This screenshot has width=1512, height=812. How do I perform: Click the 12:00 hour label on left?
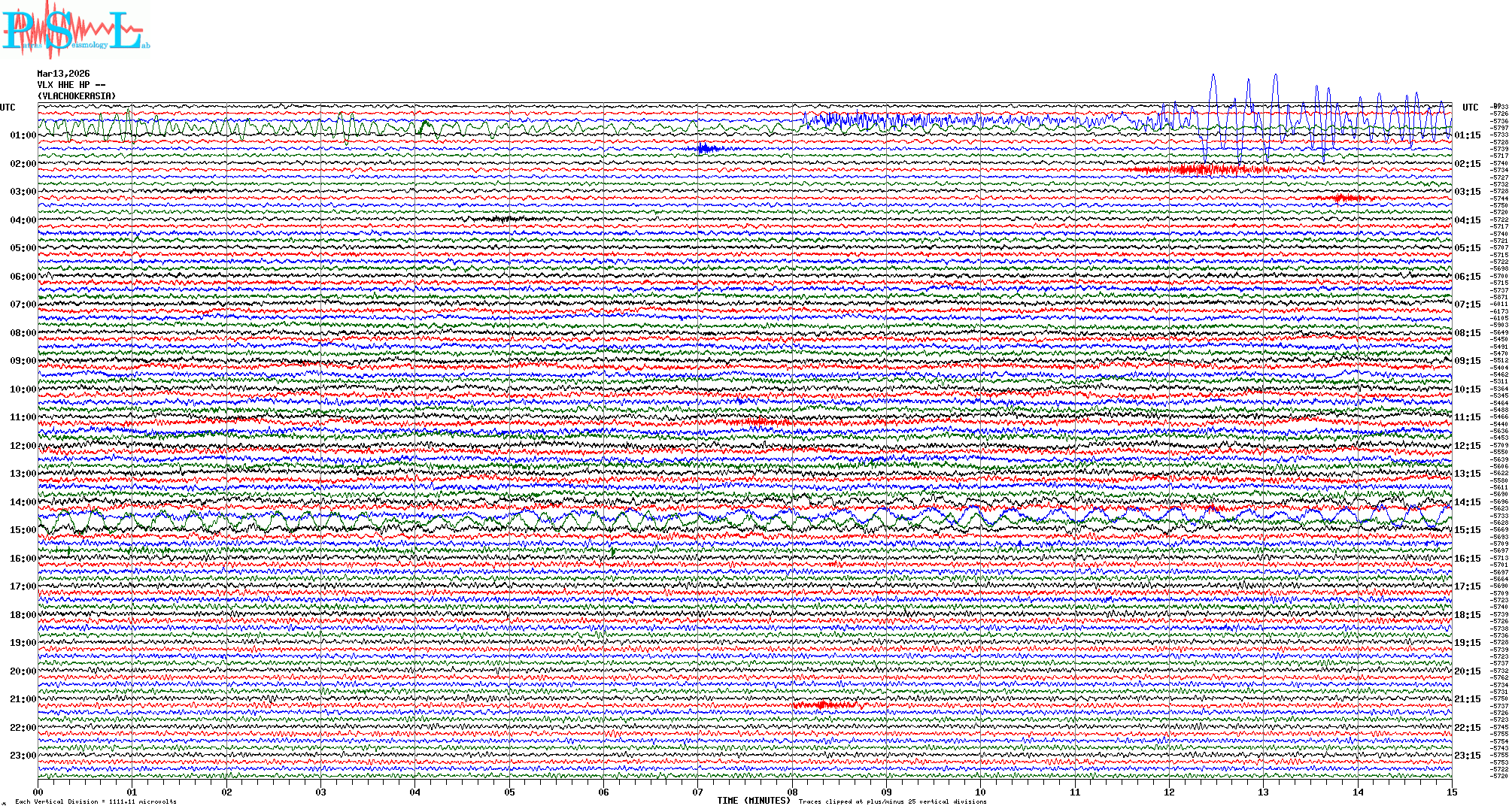pyautogui.click(x=23, y=446)
